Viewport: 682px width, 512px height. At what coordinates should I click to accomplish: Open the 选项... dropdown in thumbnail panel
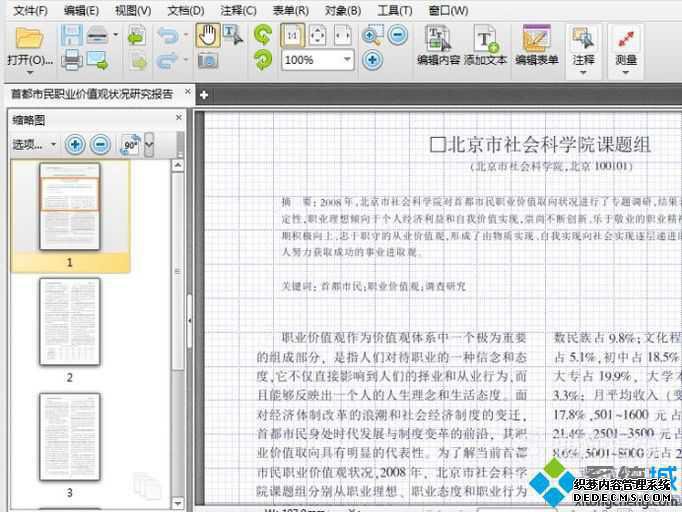coord(34,144)
